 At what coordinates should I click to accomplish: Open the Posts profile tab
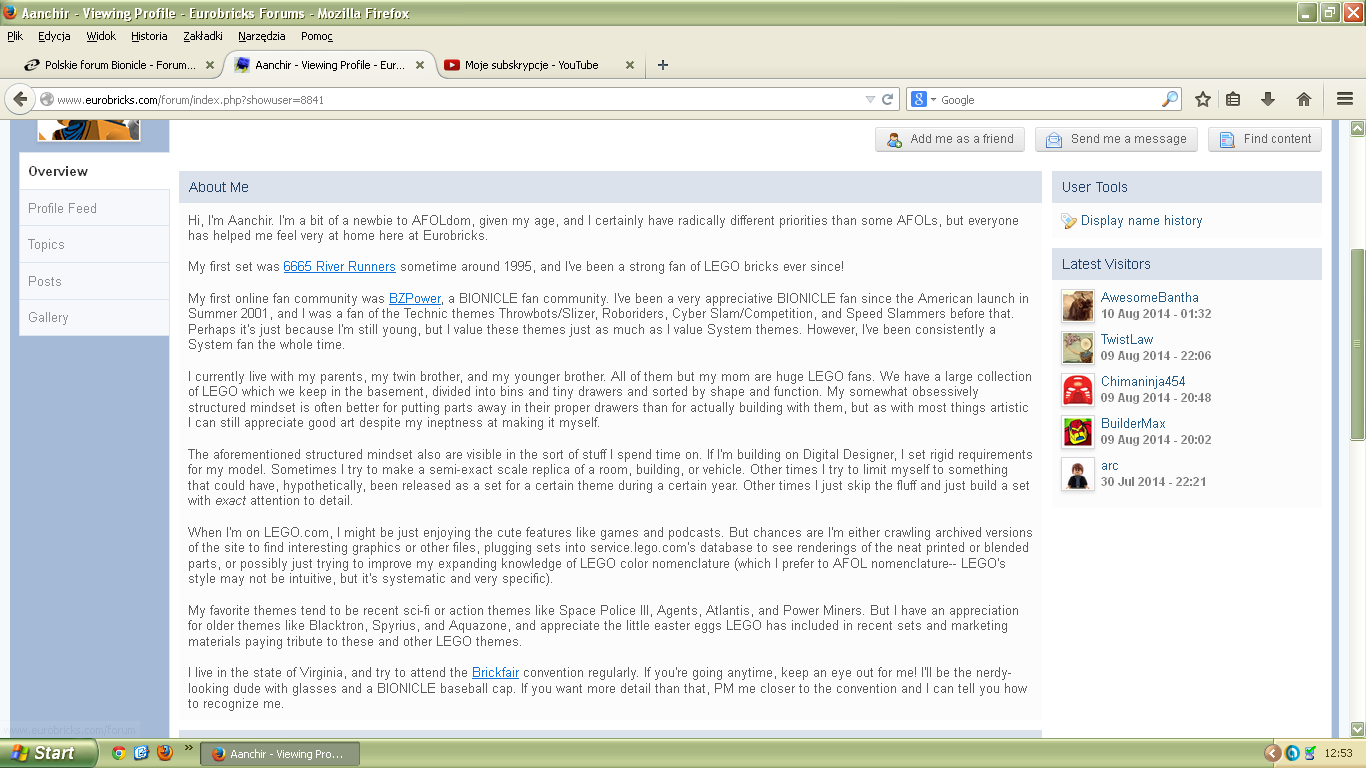tap(94, 281)
